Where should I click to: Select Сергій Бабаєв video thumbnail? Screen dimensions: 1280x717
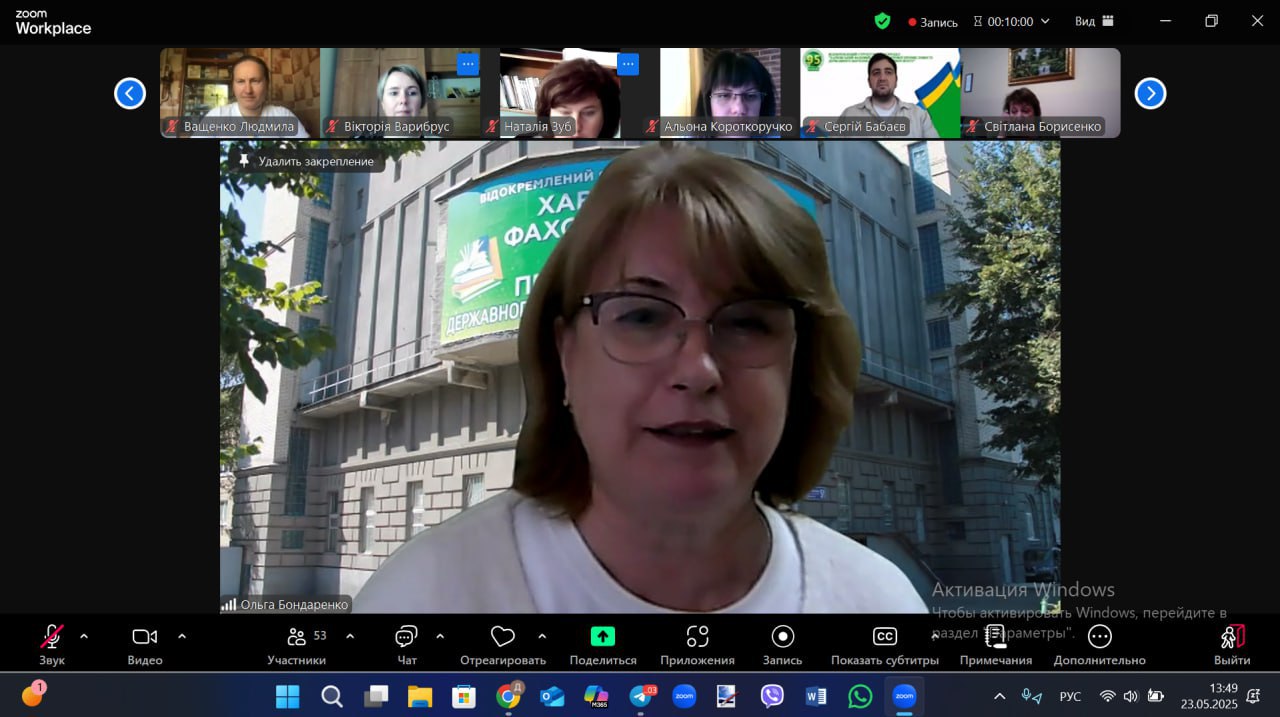[880, 93]
